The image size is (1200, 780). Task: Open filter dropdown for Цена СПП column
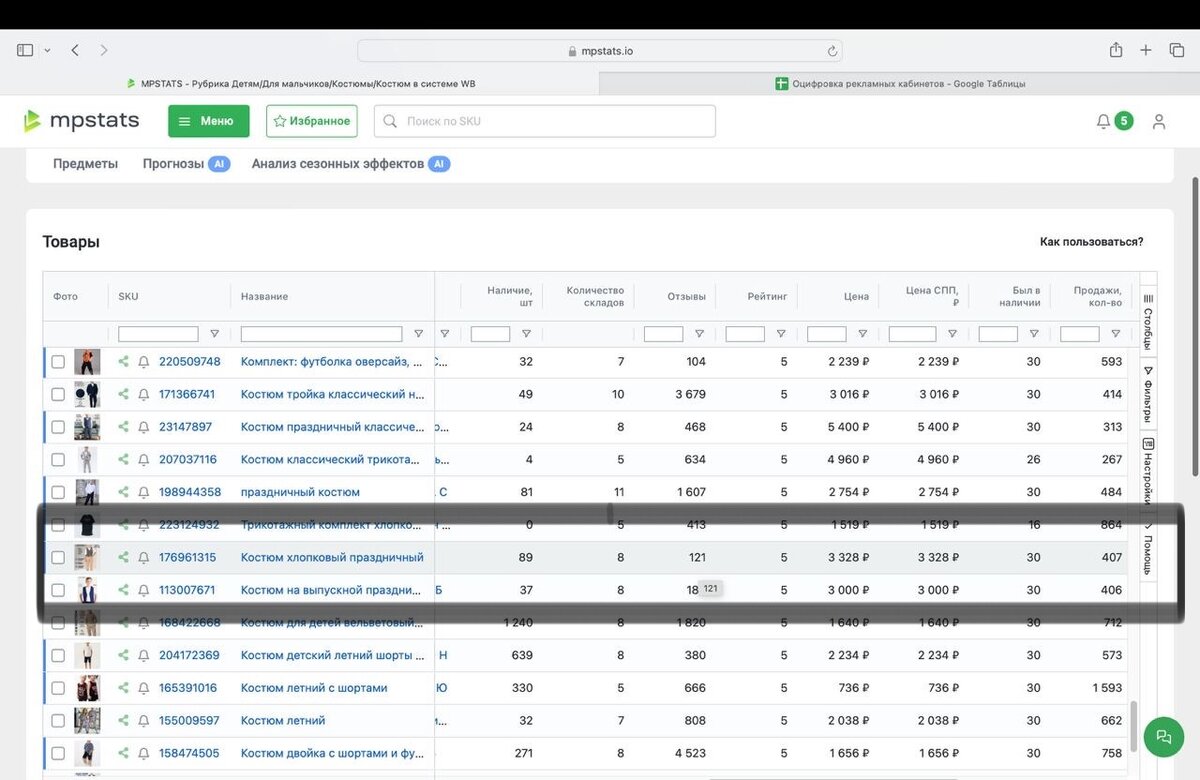952,334
